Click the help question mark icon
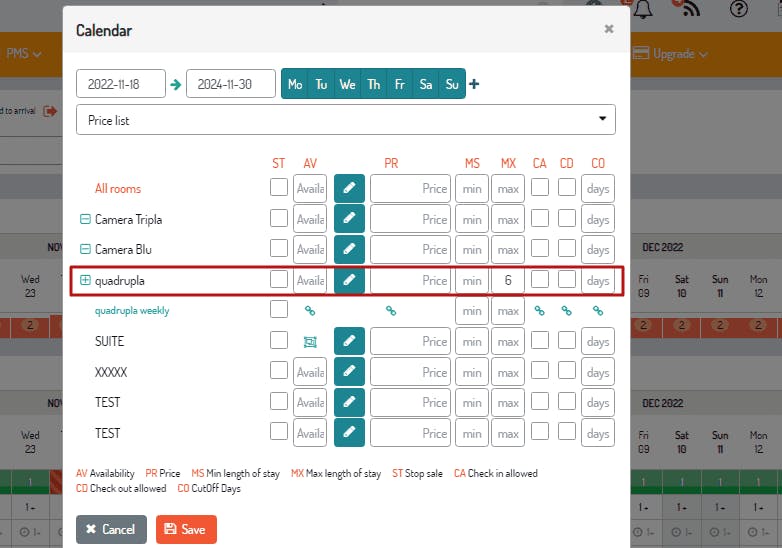 point(739,8)
